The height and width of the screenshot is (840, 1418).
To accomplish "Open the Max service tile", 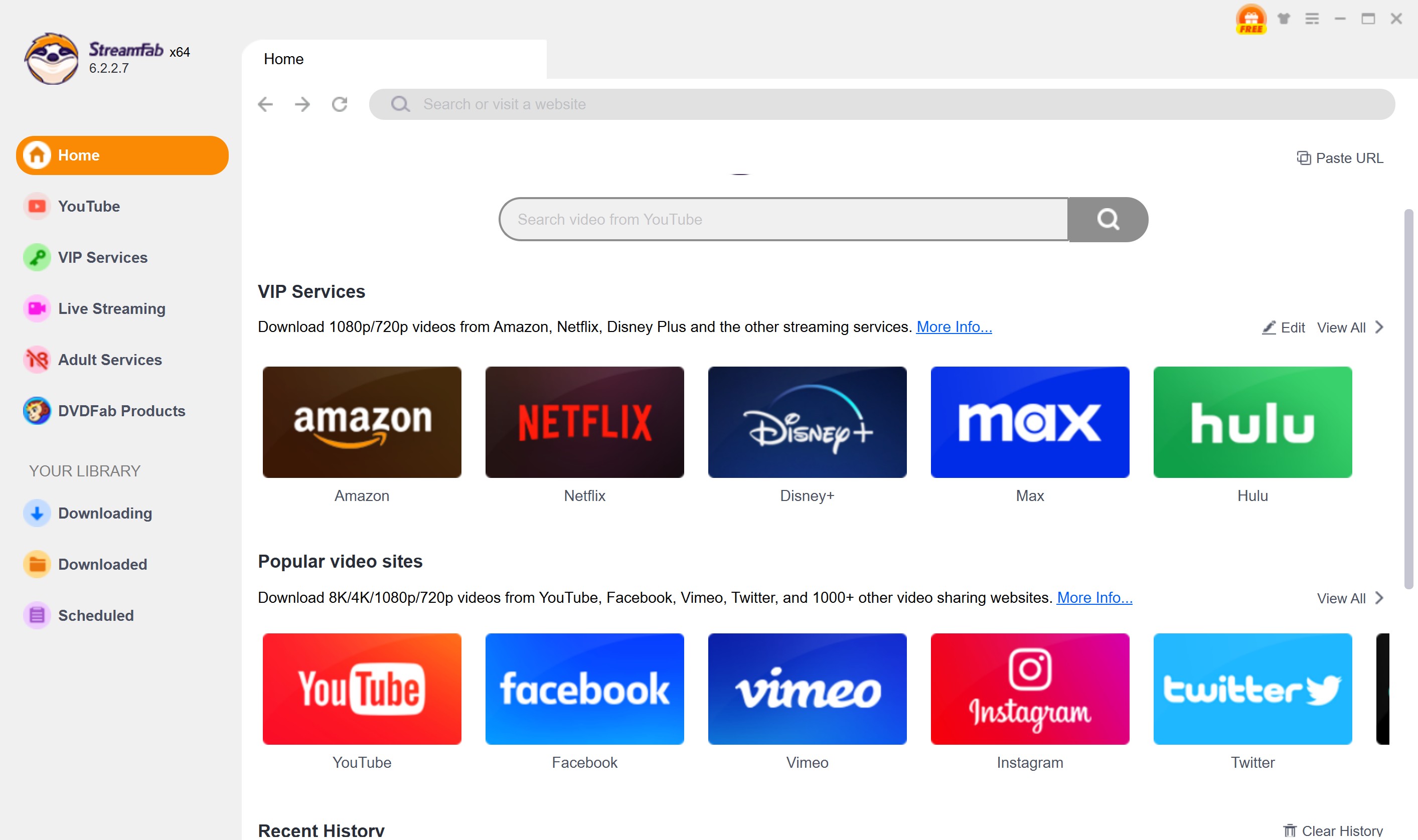I will coord(1029,422).
